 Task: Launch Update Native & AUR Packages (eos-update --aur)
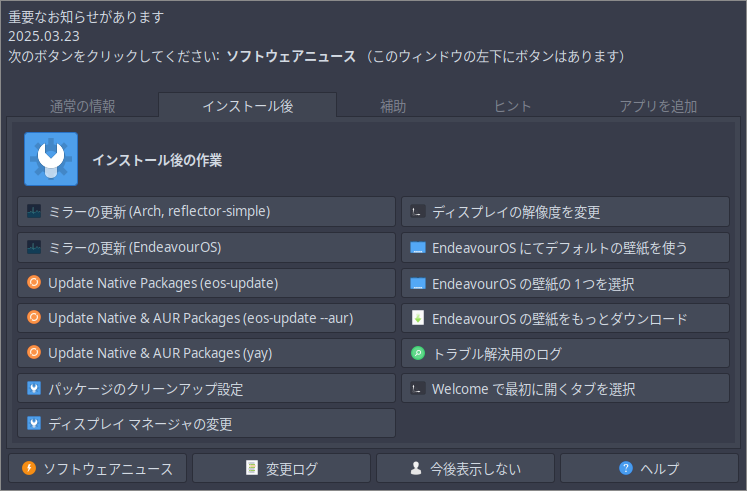(x=206, y=318)
